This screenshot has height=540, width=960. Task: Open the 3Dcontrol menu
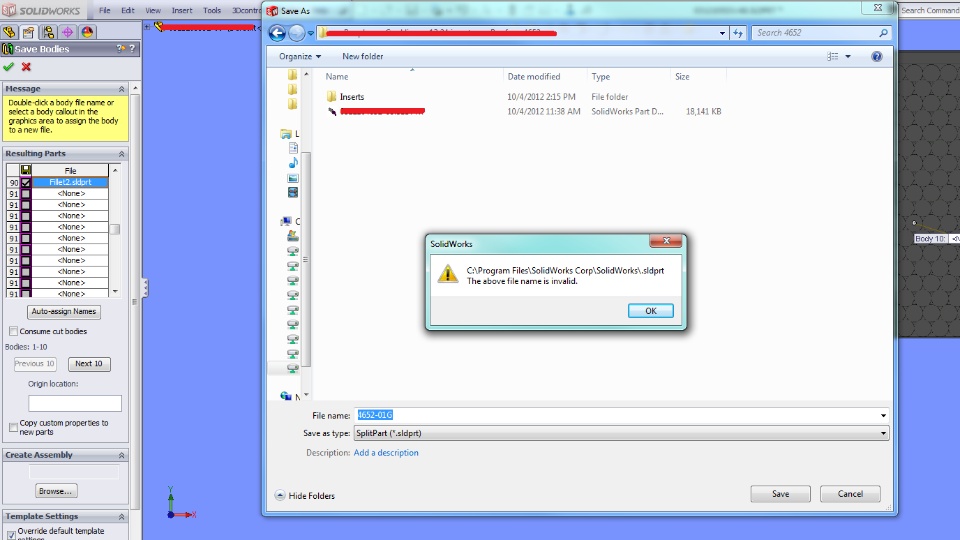(246, 10)
